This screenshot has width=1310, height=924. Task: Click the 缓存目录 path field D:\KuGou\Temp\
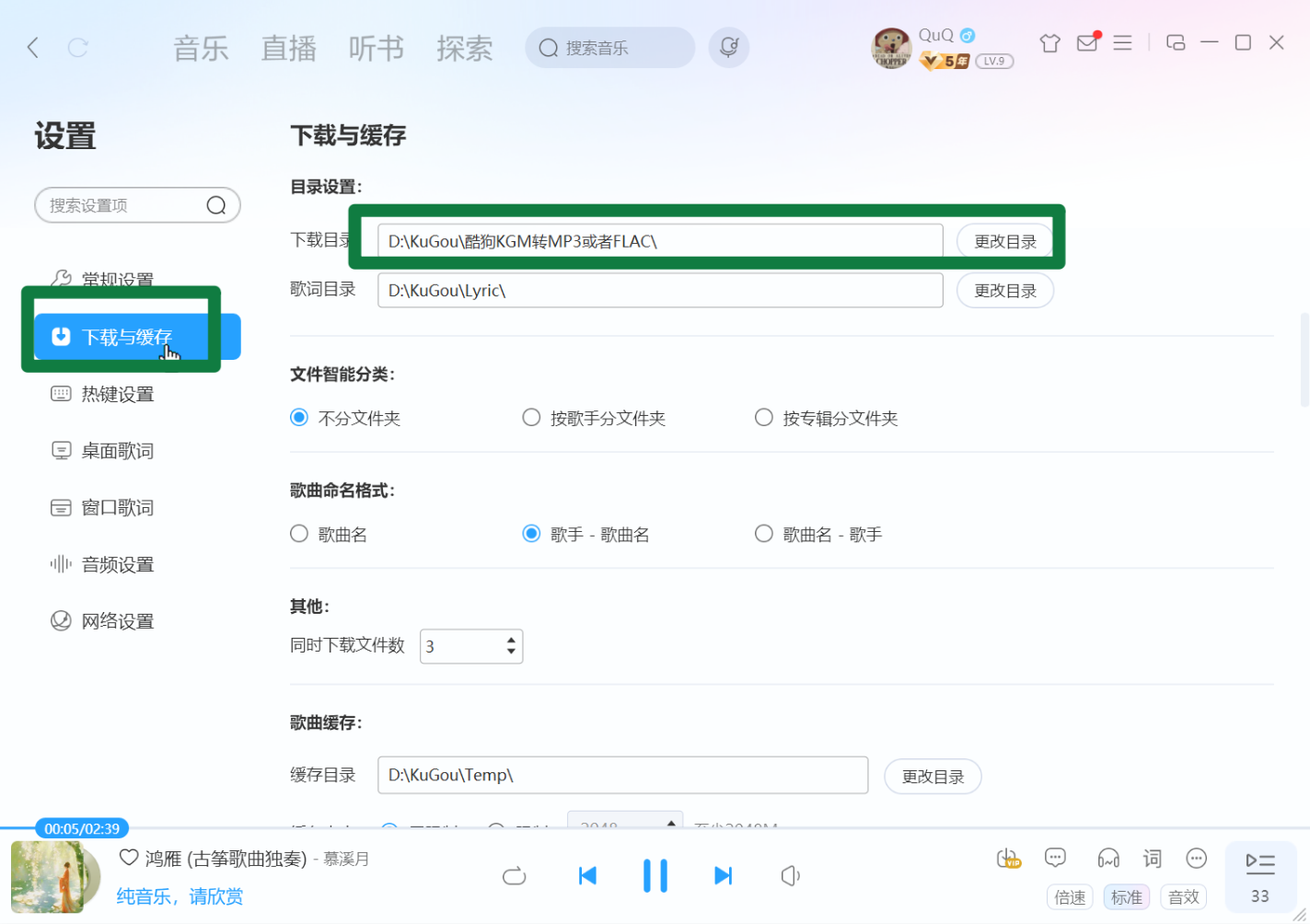tap(623, 775)
